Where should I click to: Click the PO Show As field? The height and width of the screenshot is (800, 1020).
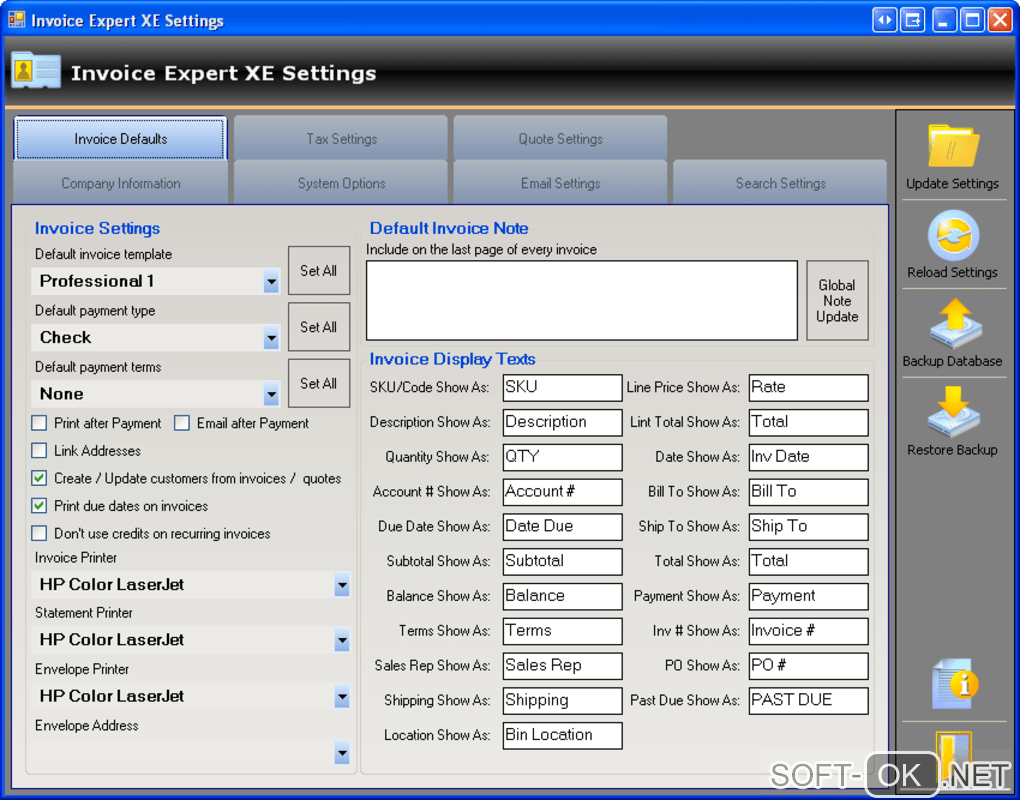click(809, 666)
